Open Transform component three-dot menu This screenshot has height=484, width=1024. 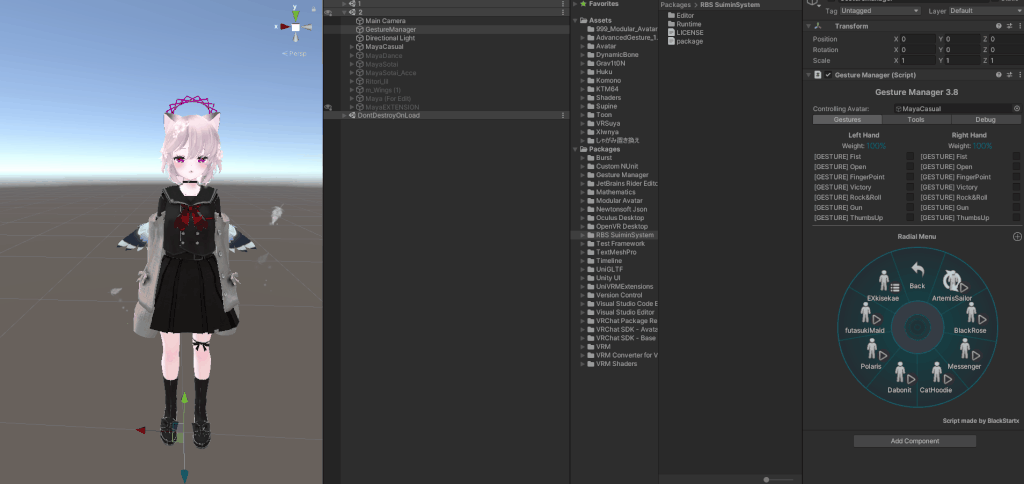click(1019, 26)
